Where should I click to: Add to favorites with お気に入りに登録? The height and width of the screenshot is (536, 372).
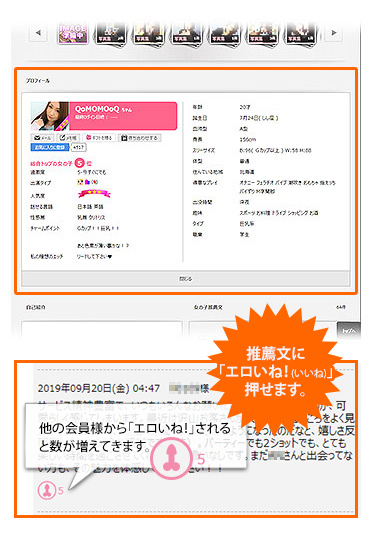50,147
